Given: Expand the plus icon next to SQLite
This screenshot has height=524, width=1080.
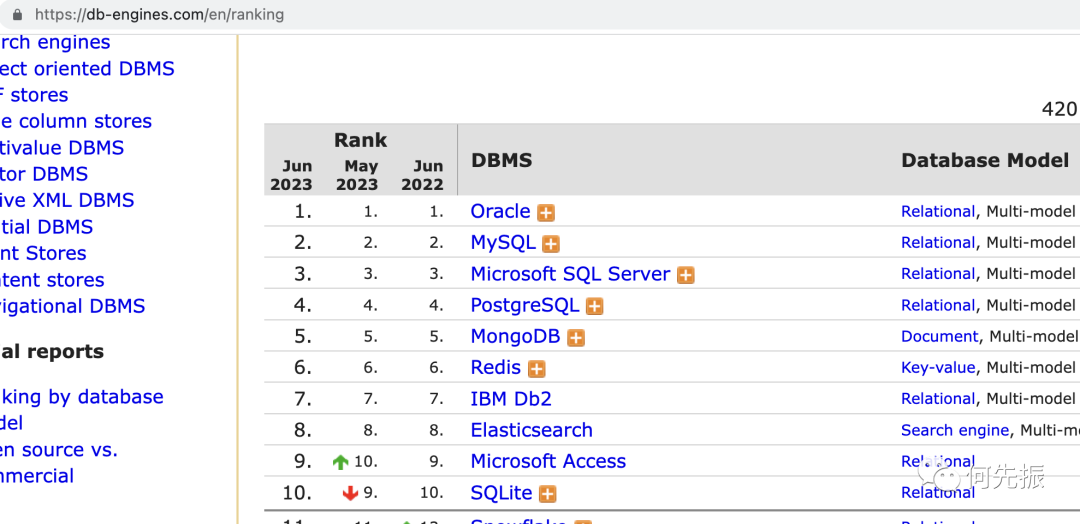Looking at the screenshot, I should pyautogui.click(x=547, y=494).
